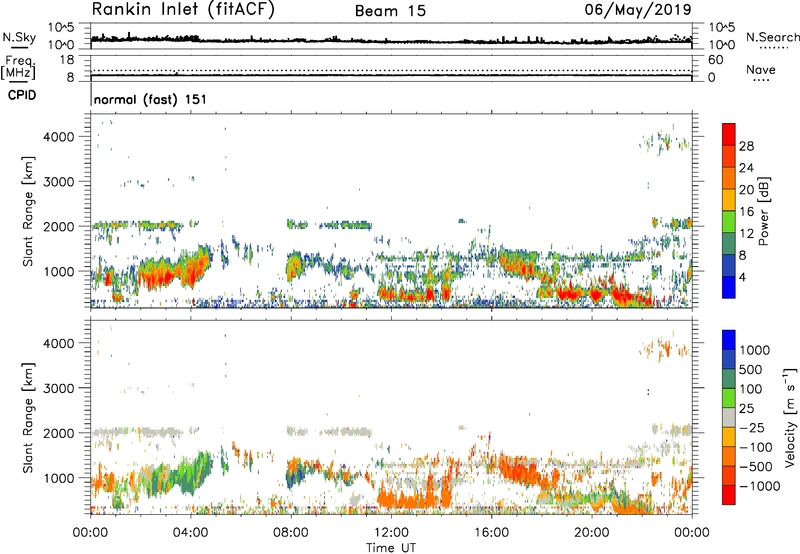This screenshot has width=800, height=554.
Task: Click the '1000' tick on the velocity scale
Action: (755, 350)
